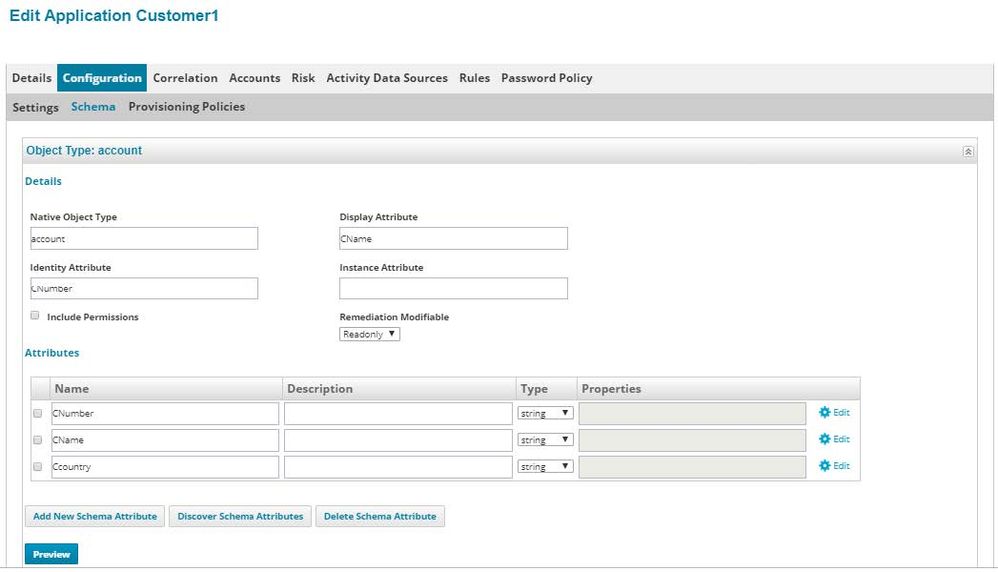Click the Display Attribute field
The height and width of the screenshot is (572, 998).
[453, 239]
